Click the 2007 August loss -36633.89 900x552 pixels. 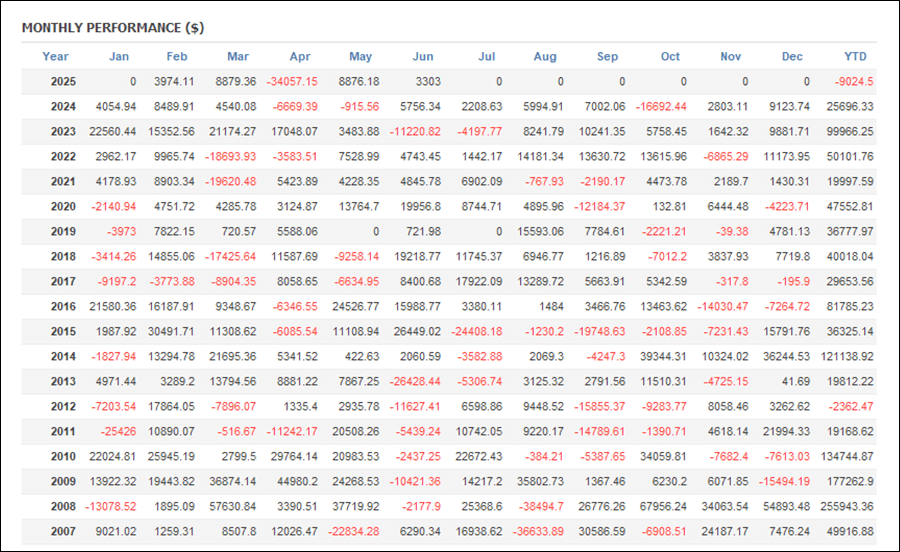coord(538,531)
